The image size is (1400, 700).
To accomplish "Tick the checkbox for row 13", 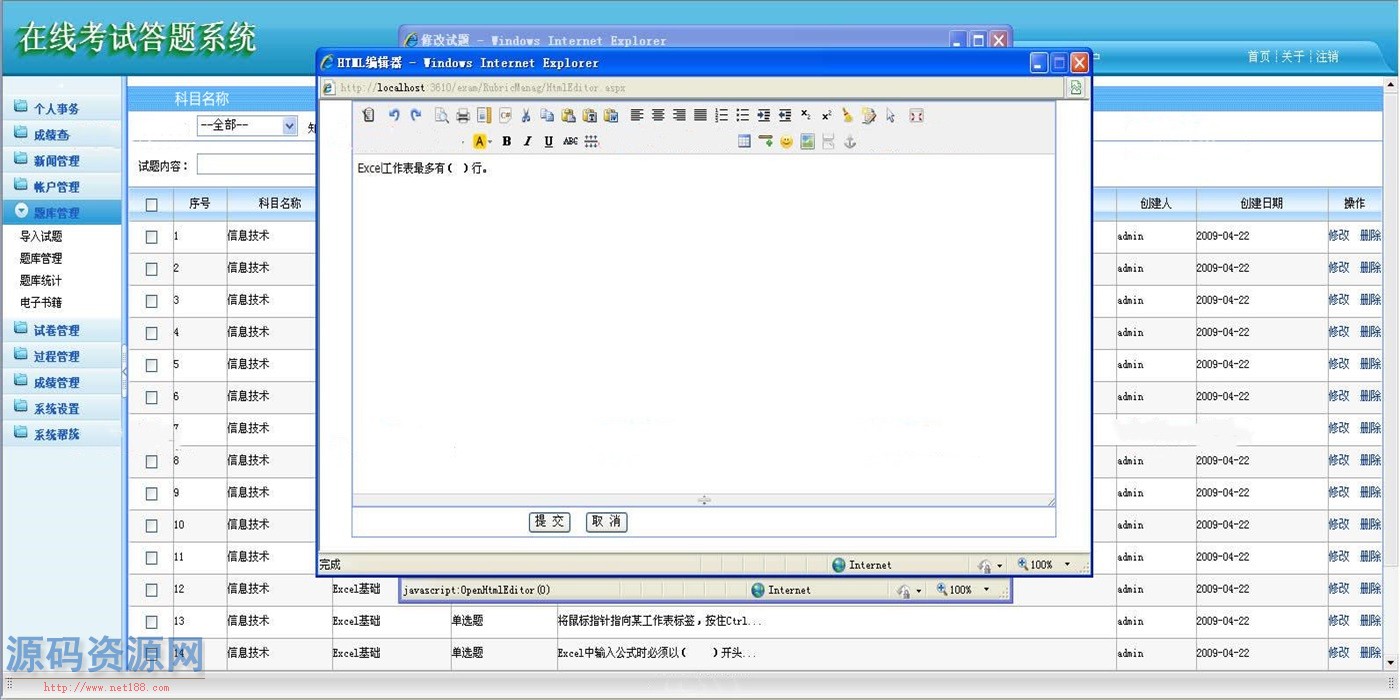I will (152, 622).
